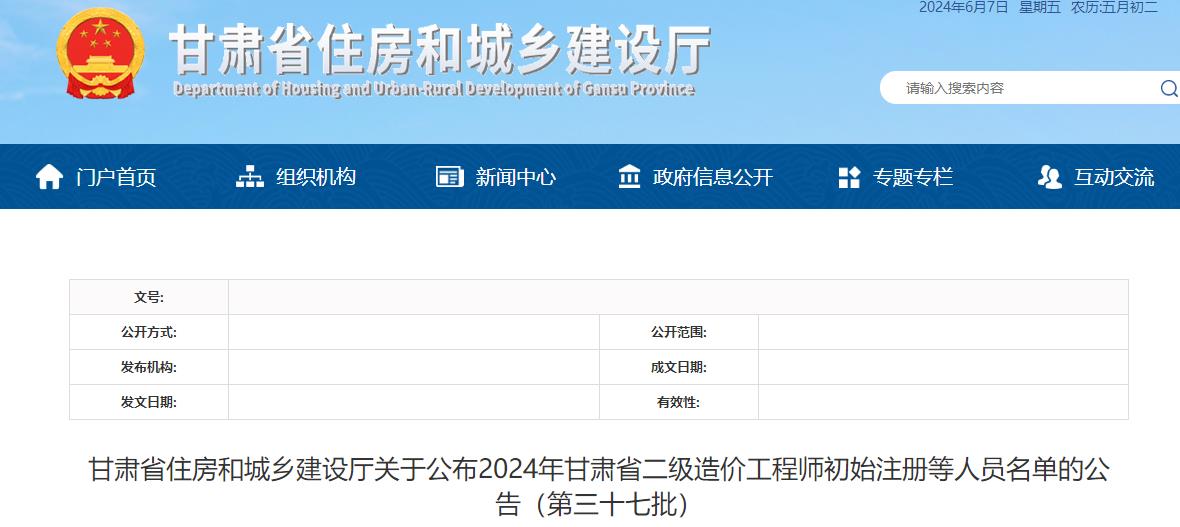Click the house icon beside 门户首页
The height and width of the screenshot is (527, 1180).
[x=49, y=177]
